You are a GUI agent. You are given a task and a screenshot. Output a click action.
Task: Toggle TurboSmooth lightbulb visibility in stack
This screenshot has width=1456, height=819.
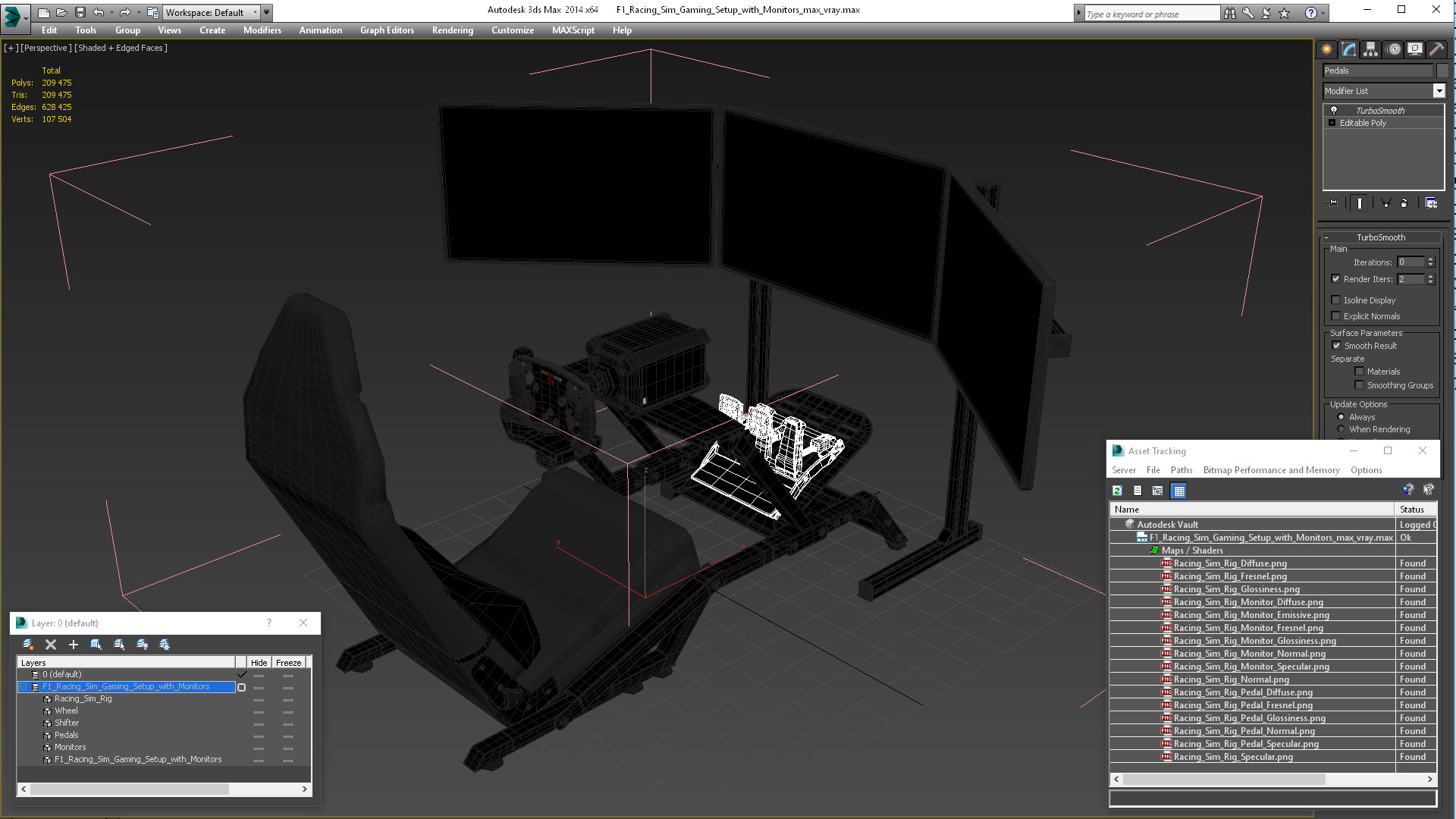1334,111
